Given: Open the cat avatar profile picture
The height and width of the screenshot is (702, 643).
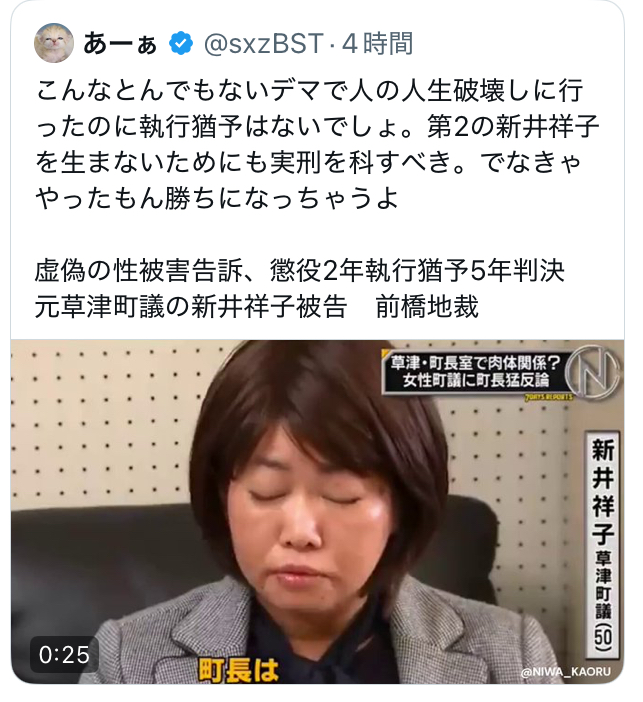Looking at the screenshot, I should pos(54,43).
